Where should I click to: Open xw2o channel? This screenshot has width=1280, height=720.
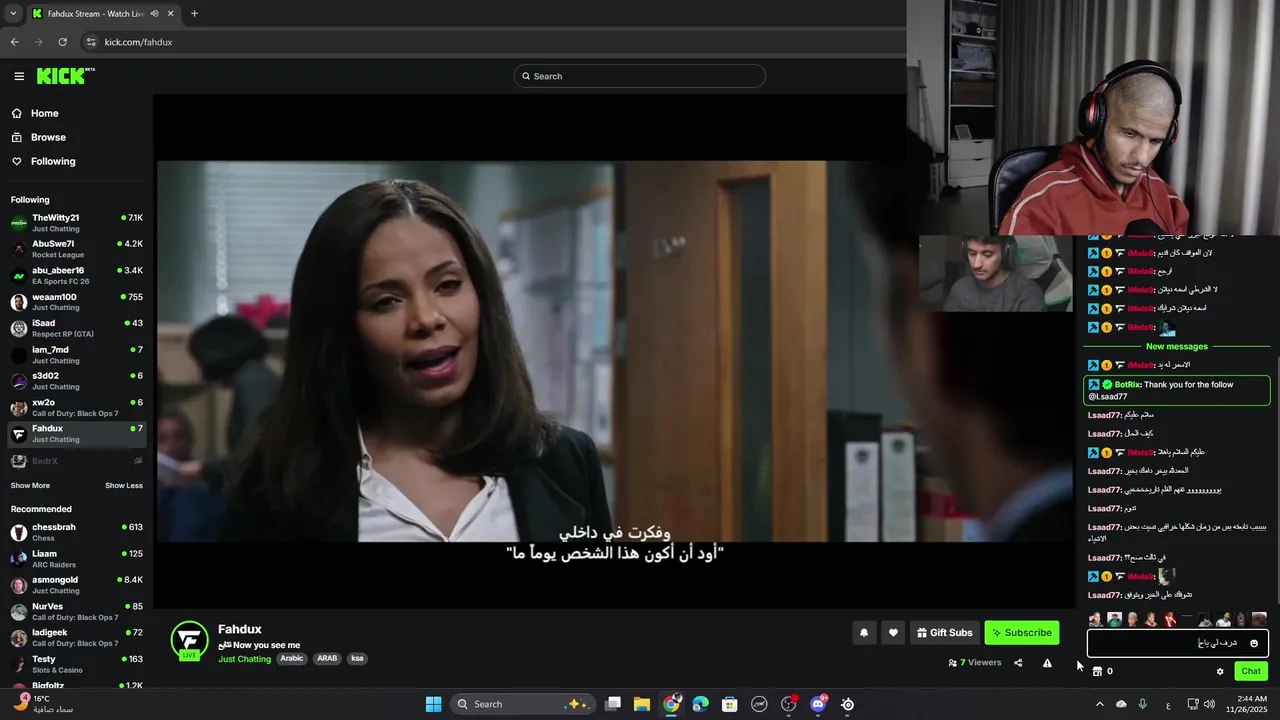tap(76, 407)
